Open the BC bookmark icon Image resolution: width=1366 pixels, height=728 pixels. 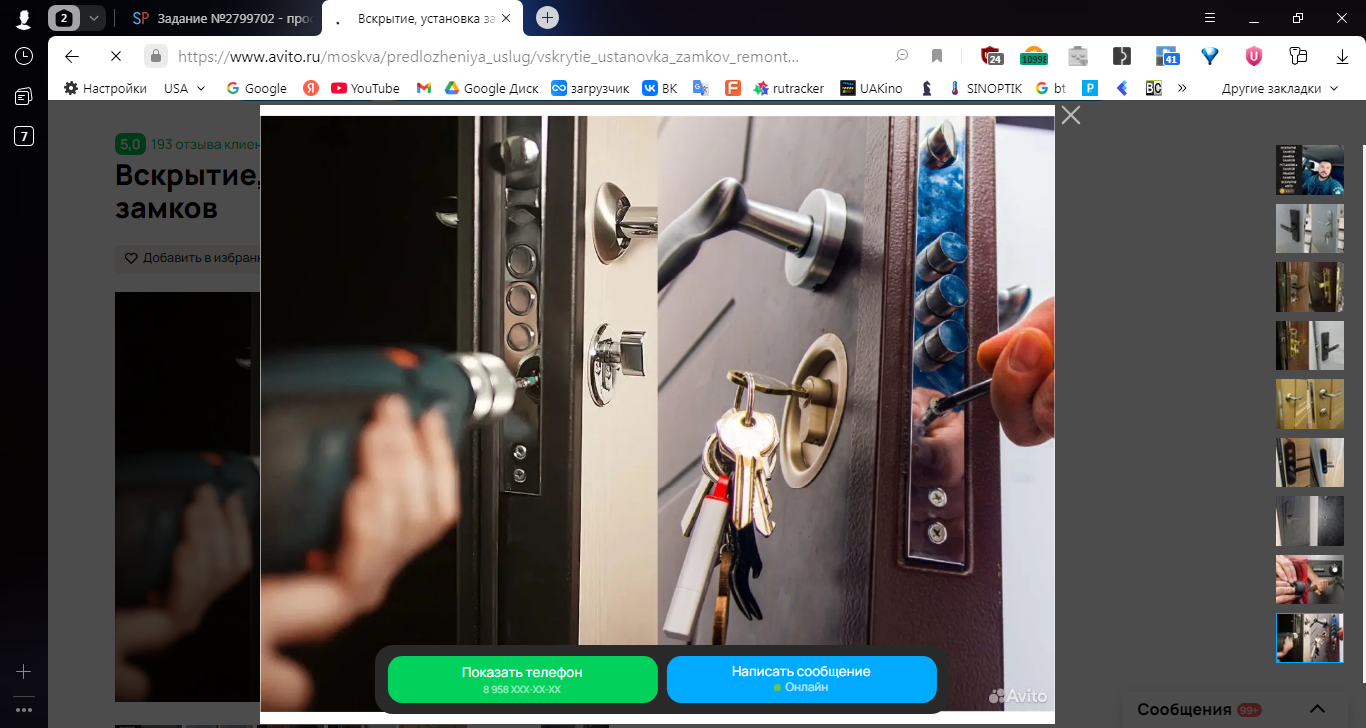click(1153, 88)
